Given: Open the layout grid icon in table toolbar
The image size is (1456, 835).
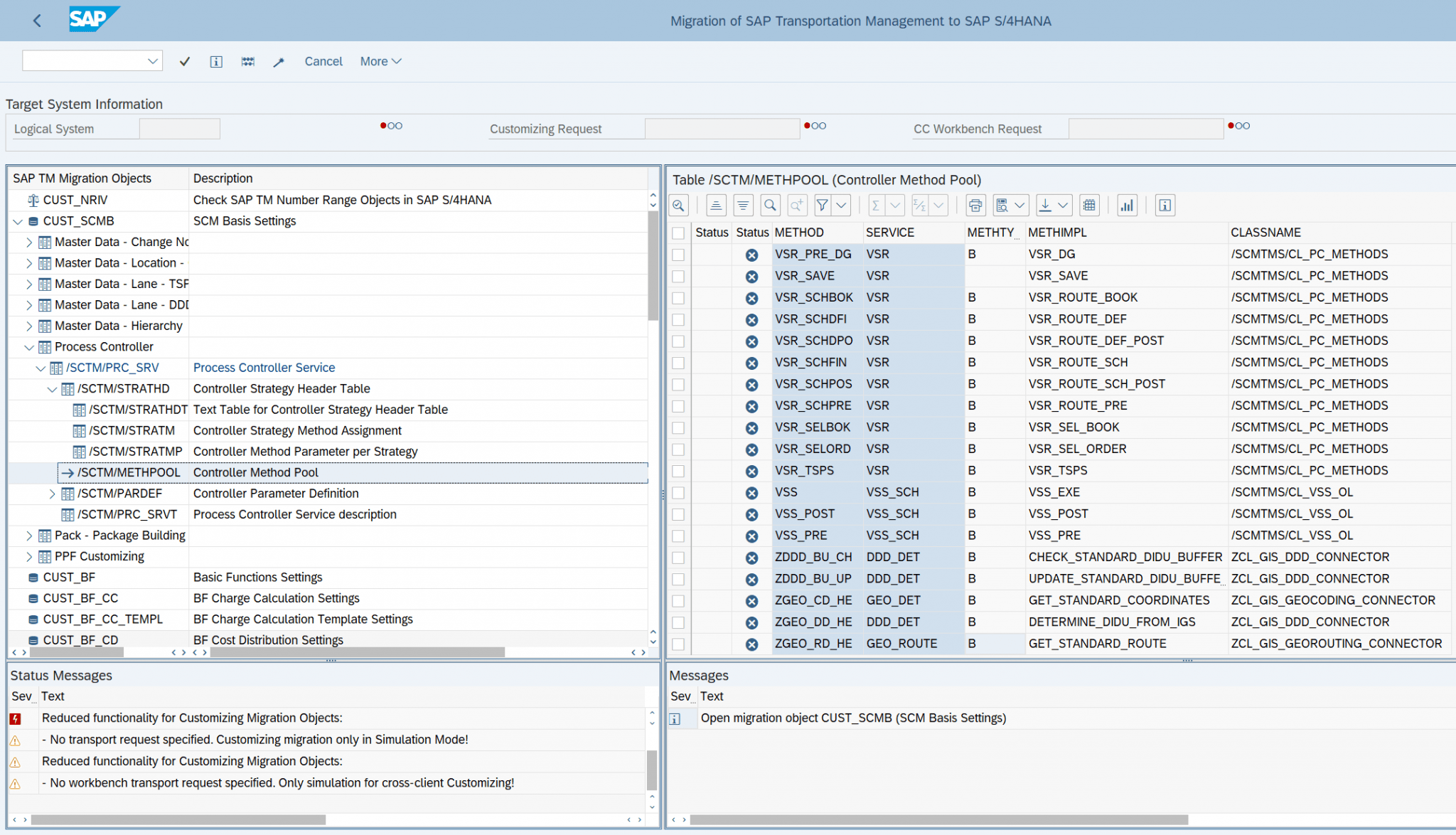Looking at the screenshot, I should 1089,206.
